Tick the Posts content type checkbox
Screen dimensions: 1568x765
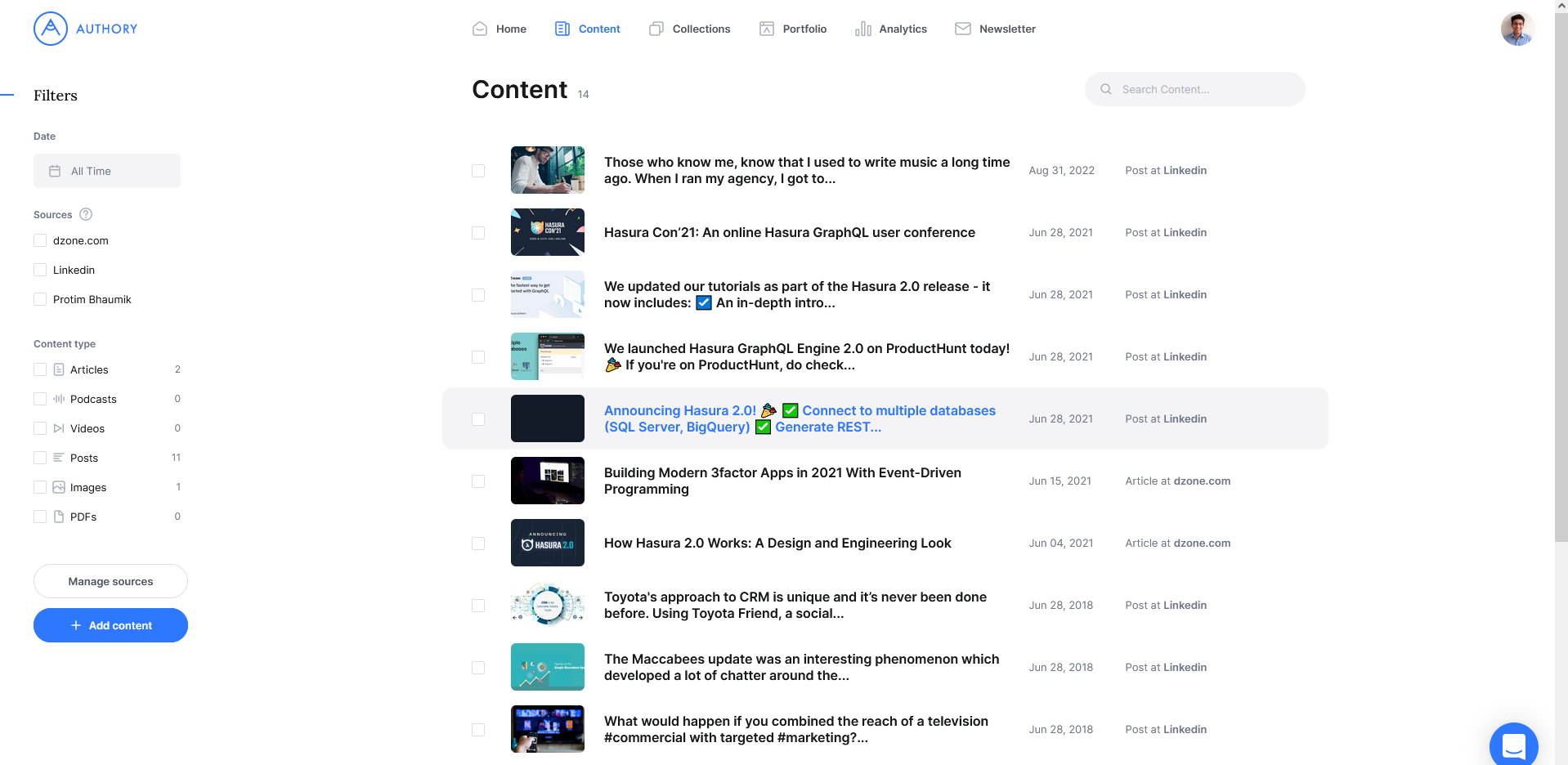click(x=40, y=458)
